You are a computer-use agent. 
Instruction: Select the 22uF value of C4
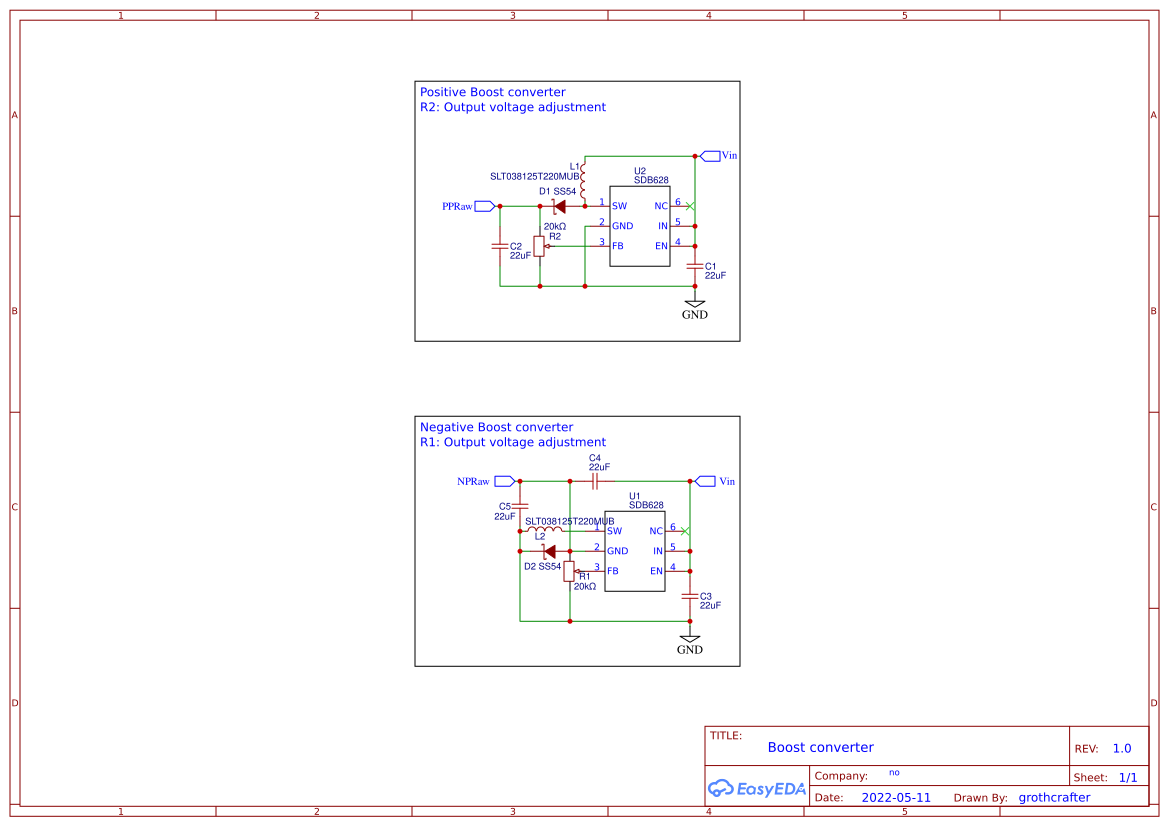599,467
